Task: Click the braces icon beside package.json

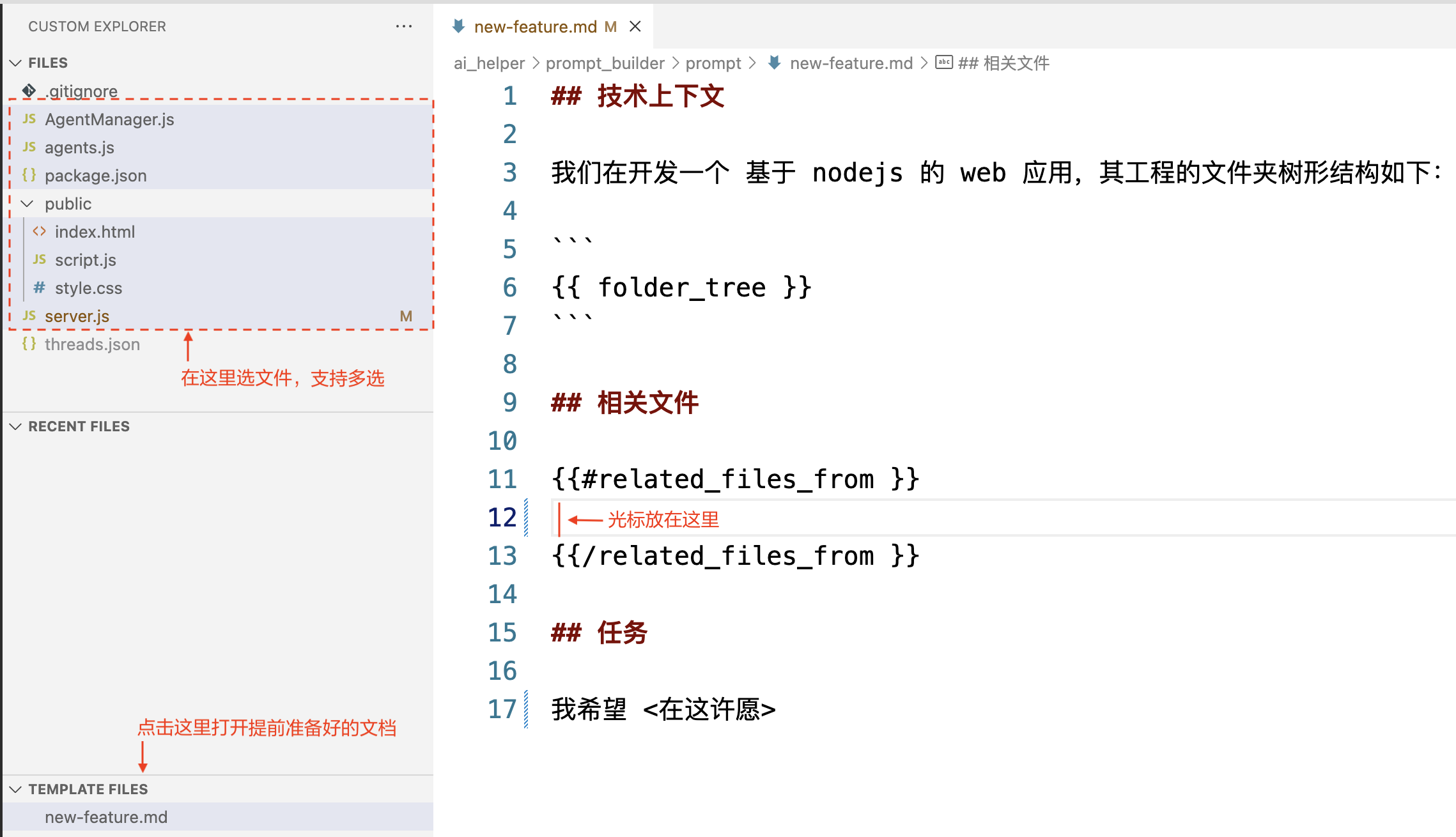Action: coord(29,175)
